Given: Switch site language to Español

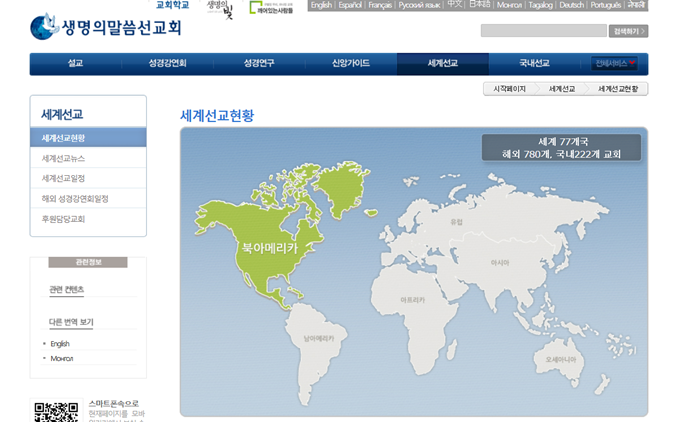Looking at the screenshot, I should (350, 5).
